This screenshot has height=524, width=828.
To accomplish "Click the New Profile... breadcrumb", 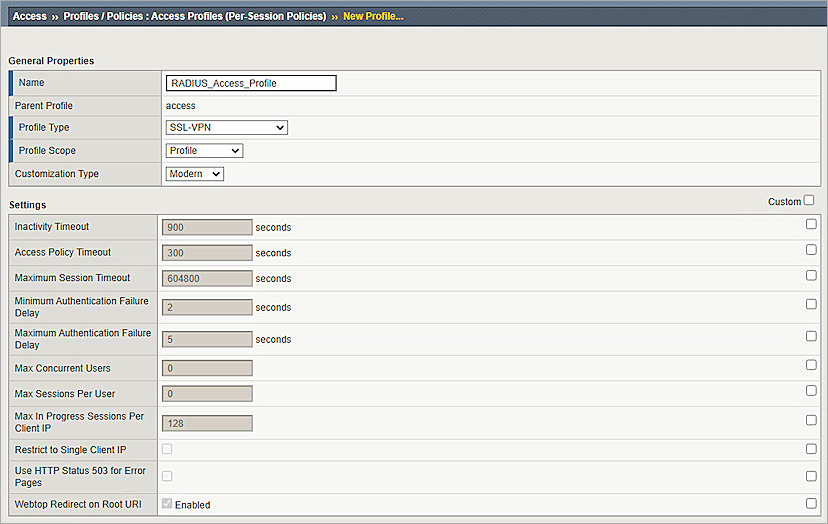I will pos(373,16).
